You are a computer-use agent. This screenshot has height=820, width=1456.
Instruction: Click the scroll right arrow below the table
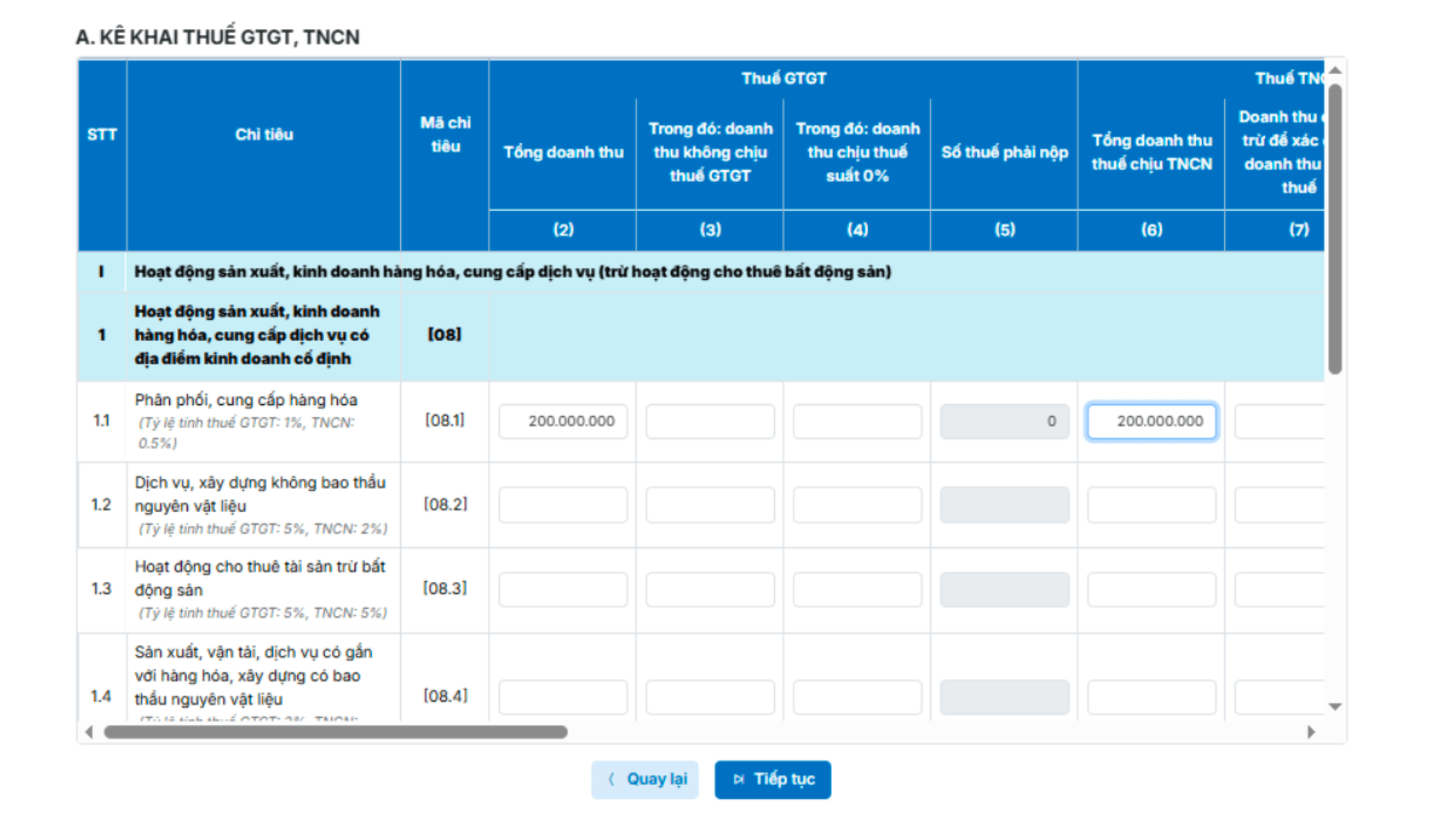point(1311,732)
